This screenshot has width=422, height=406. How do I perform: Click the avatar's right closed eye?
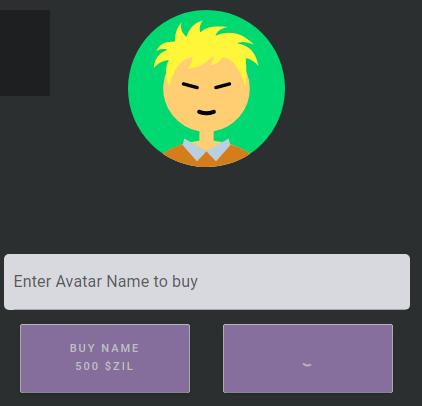223,86
